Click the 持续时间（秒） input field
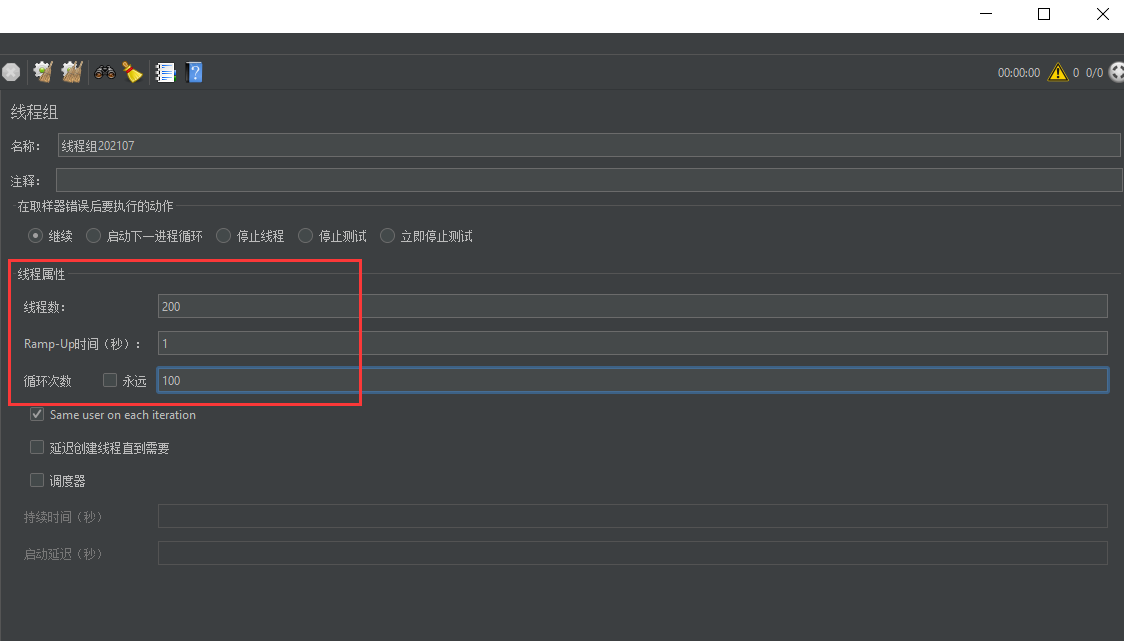The image size is (1124, 641). (x=633, y=516)
